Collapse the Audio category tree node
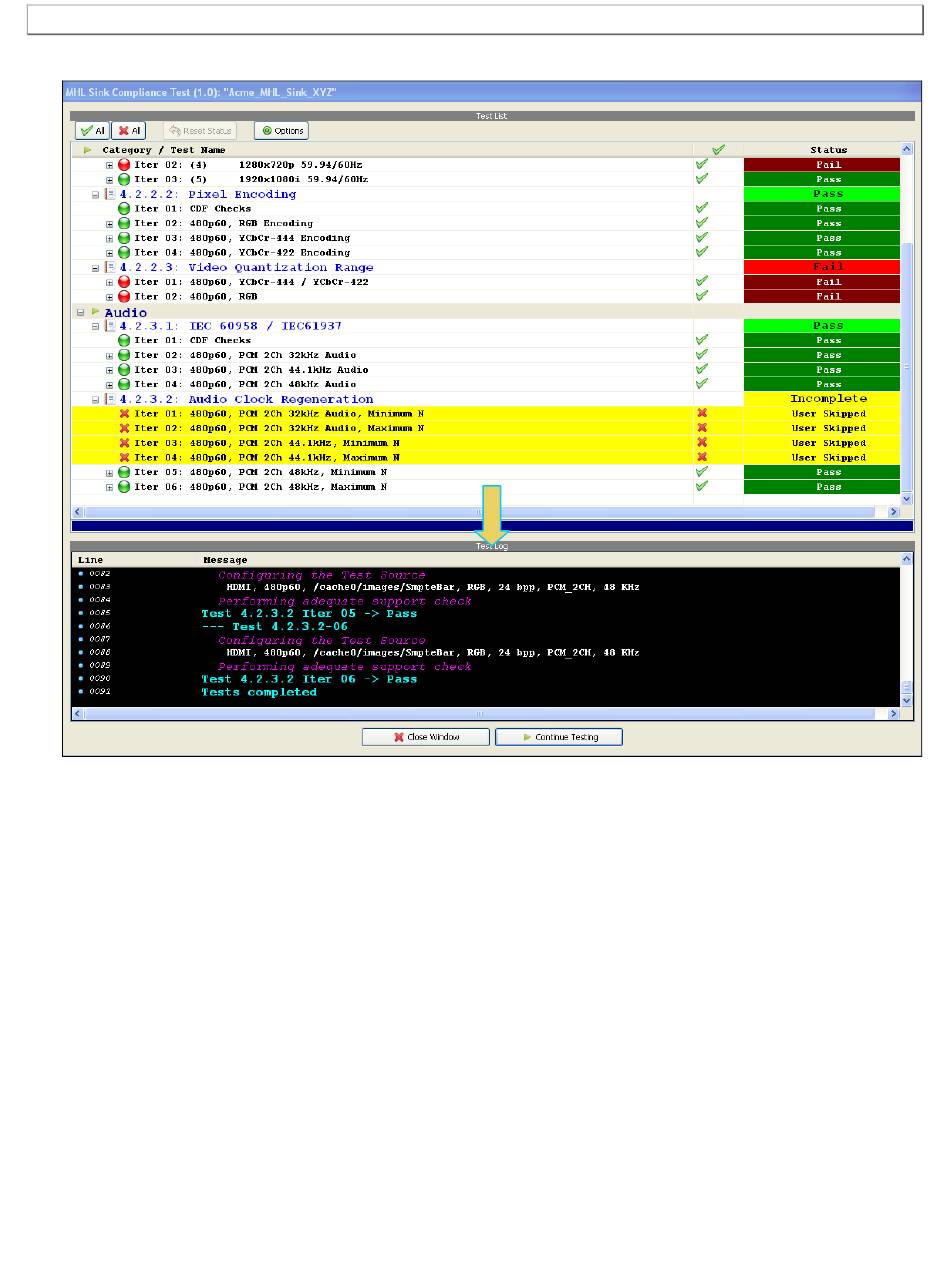The image size is (950, 1267). [x=82, y=312]
